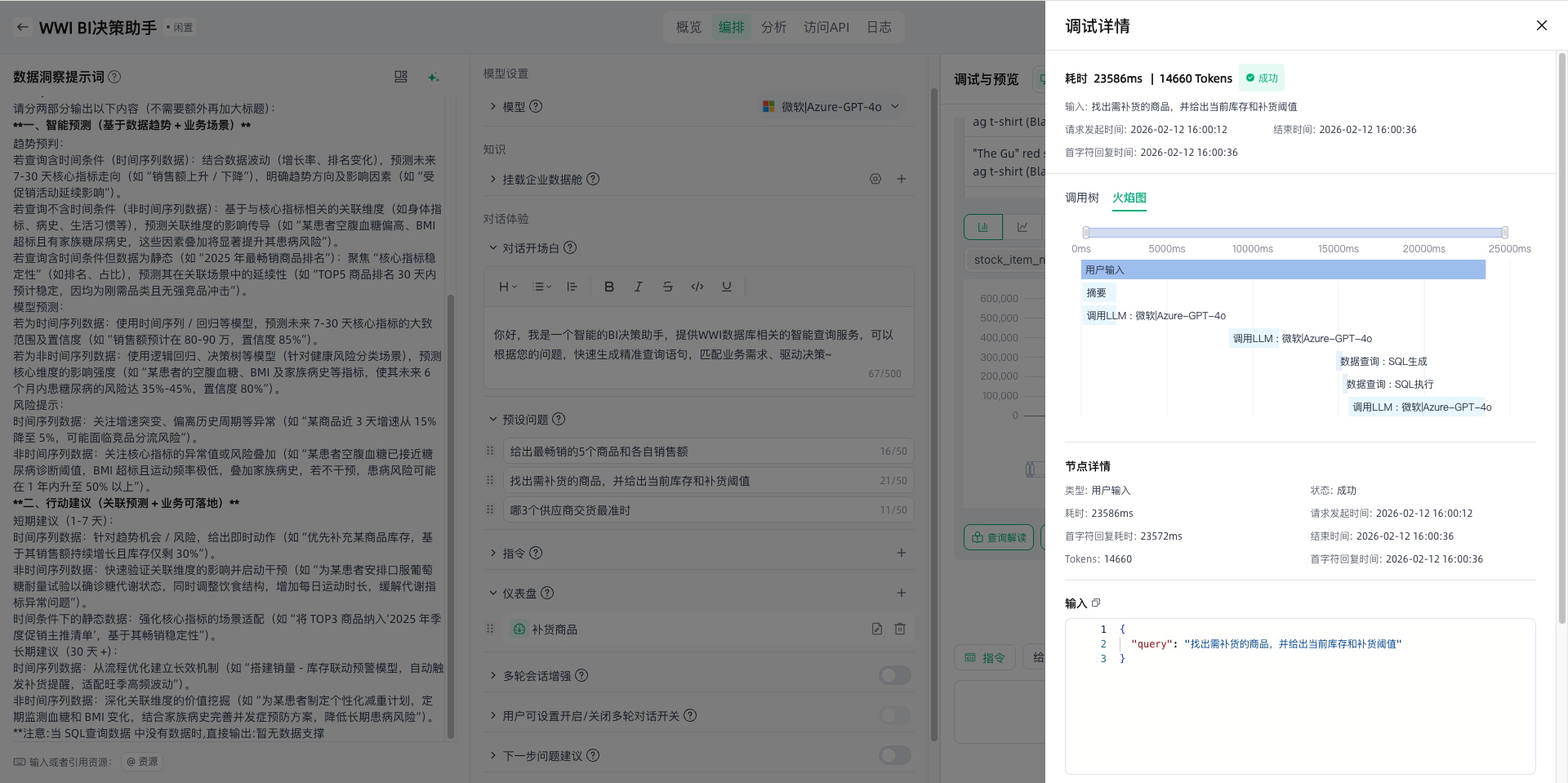The height and width of the screenshot is (783, 1568).
Task: Click the settings gear for 挂载企业数据舱
Action: (x=875, y=179)
